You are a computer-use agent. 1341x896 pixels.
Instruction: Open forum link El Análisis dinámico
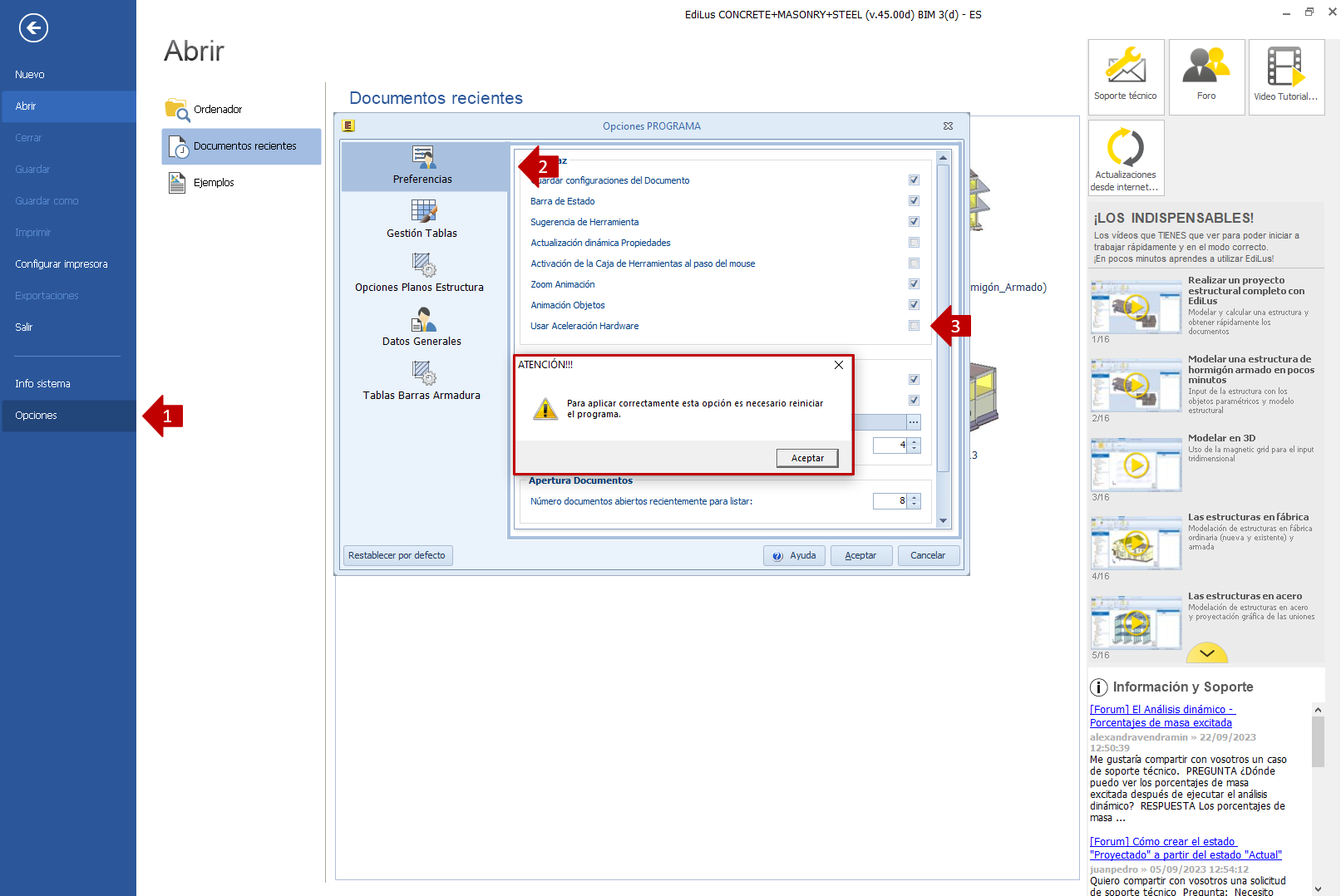tap(1162, 716)
